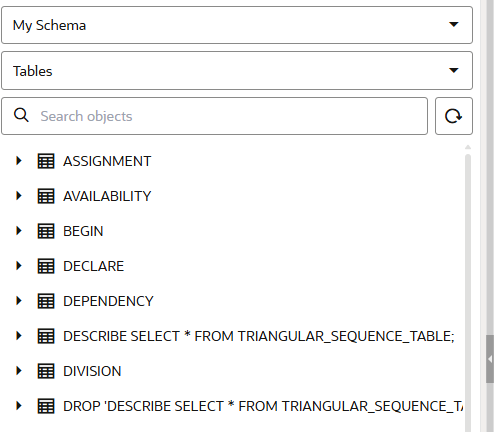Expand the DEPENDENCY table node
Screen dimensions: 494x432
[19, 301]
